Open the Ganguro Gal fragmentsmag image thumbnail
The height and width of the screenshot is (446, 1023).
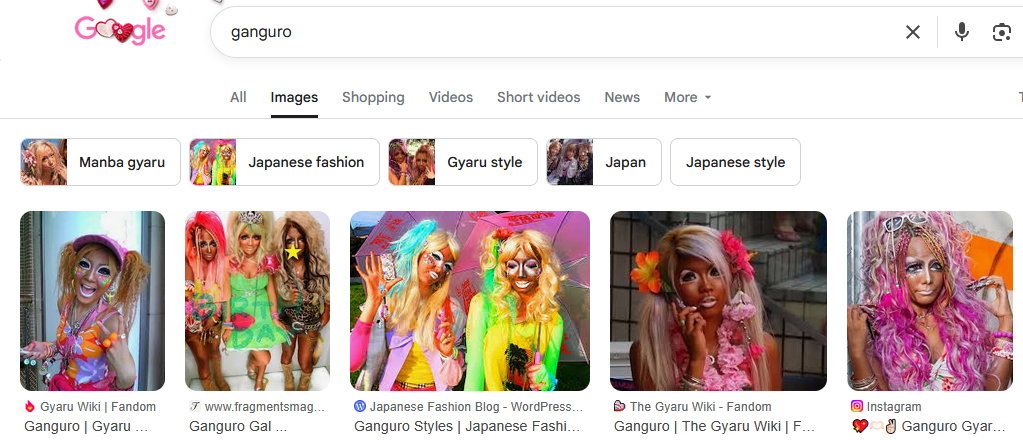pos(258,301)
